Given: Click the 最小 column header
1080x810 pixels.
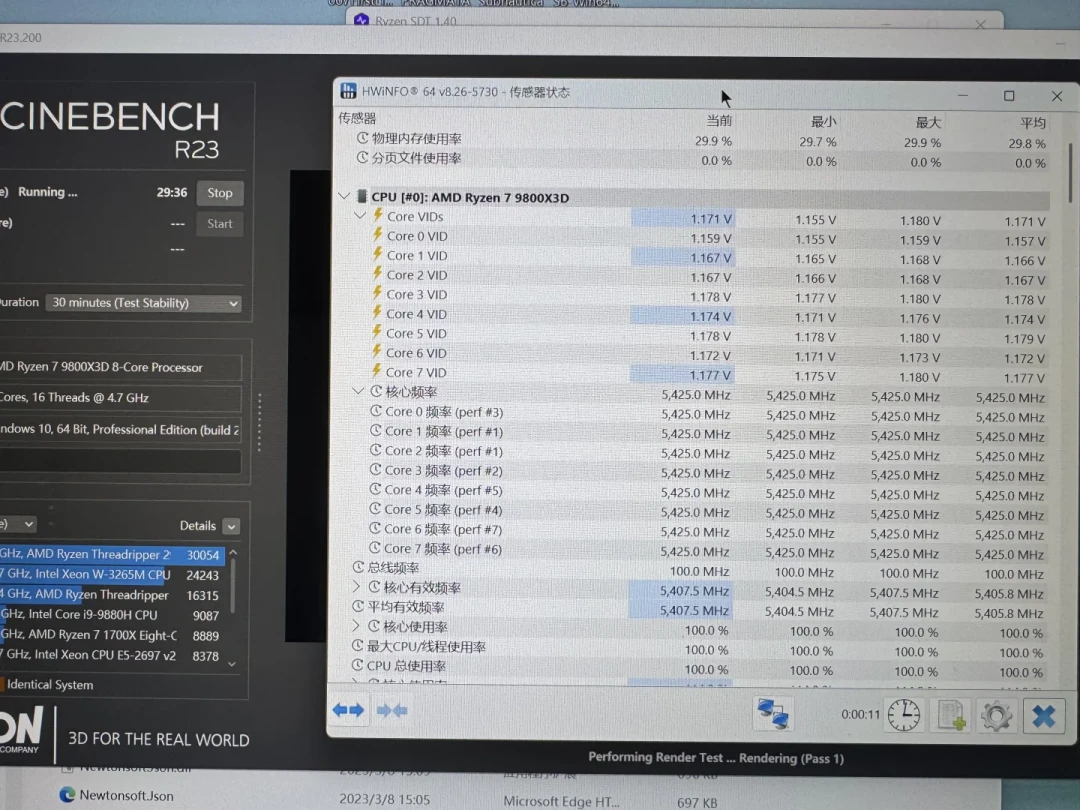Looking at the screenshot, I should click(x=823, y=122).
